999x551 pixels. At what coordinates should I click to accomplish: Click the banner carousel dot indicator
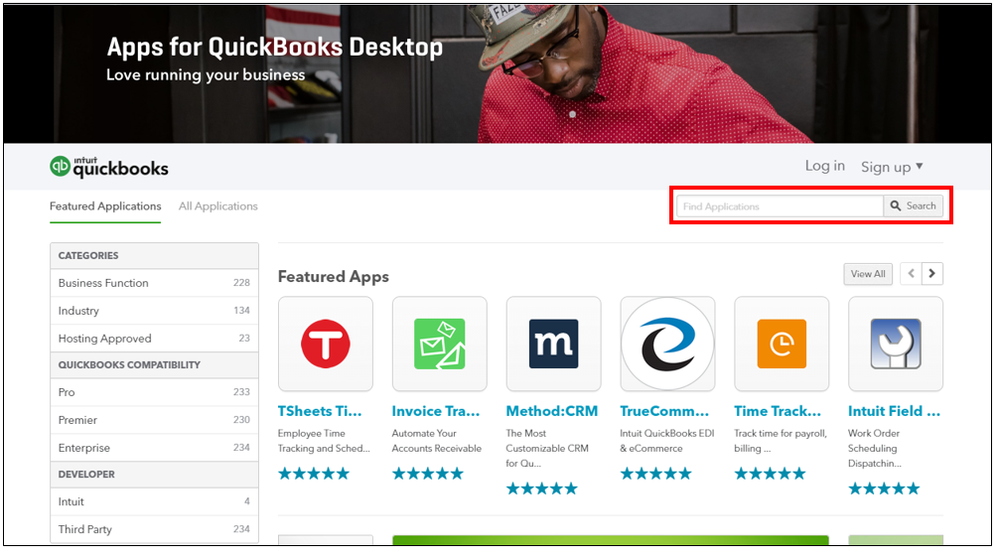[572, 115]
